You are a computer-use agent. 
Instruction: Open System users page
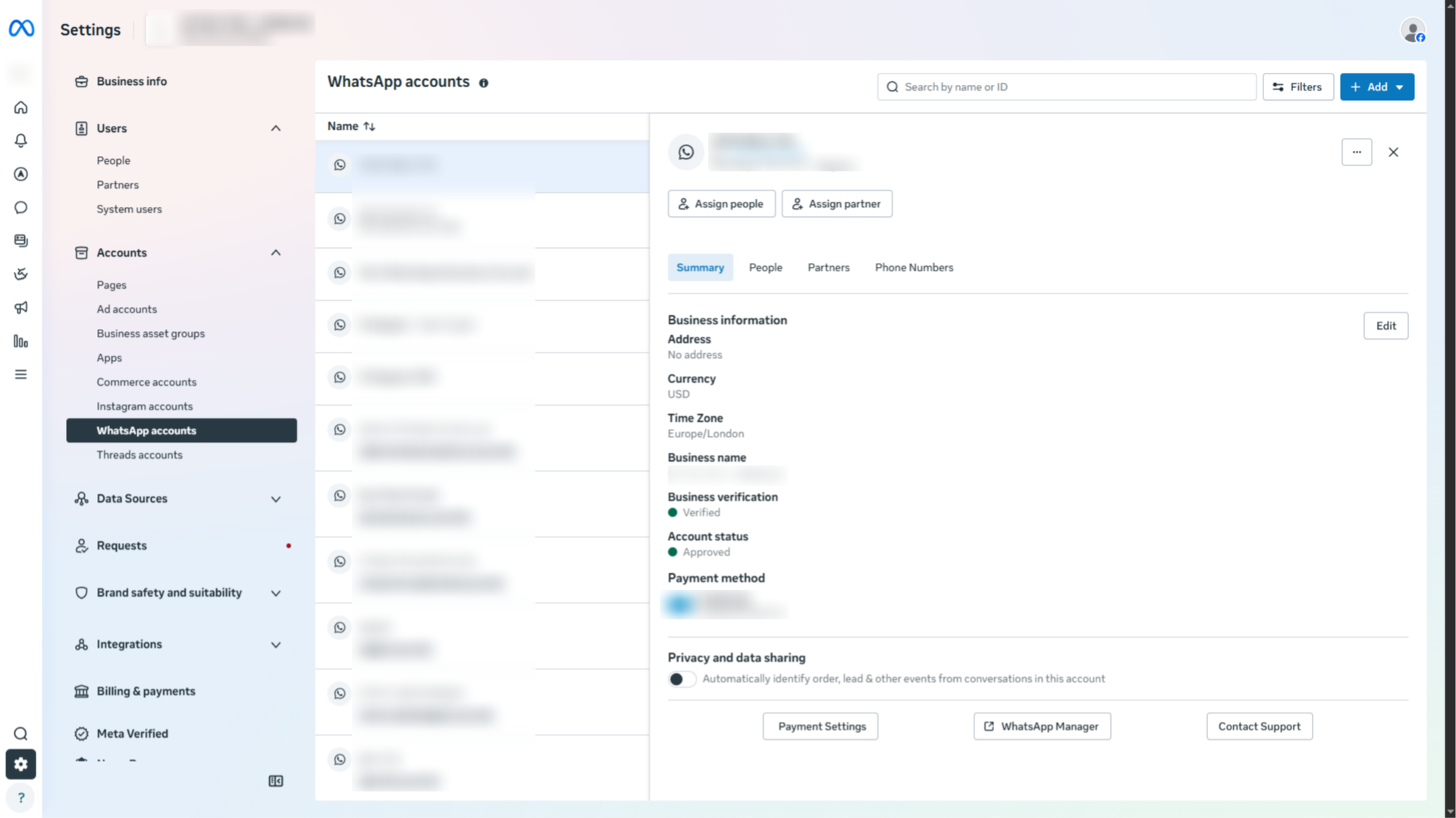129,209
